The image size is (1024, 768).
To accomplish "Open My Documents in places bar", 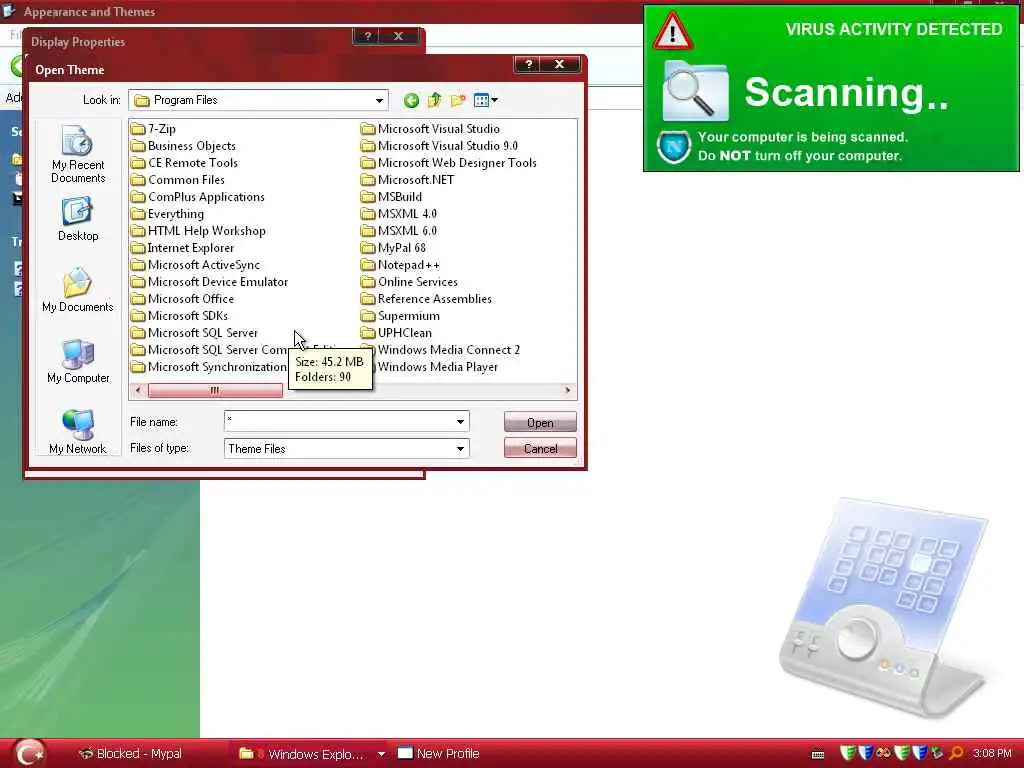I will [x=78, y=290].
